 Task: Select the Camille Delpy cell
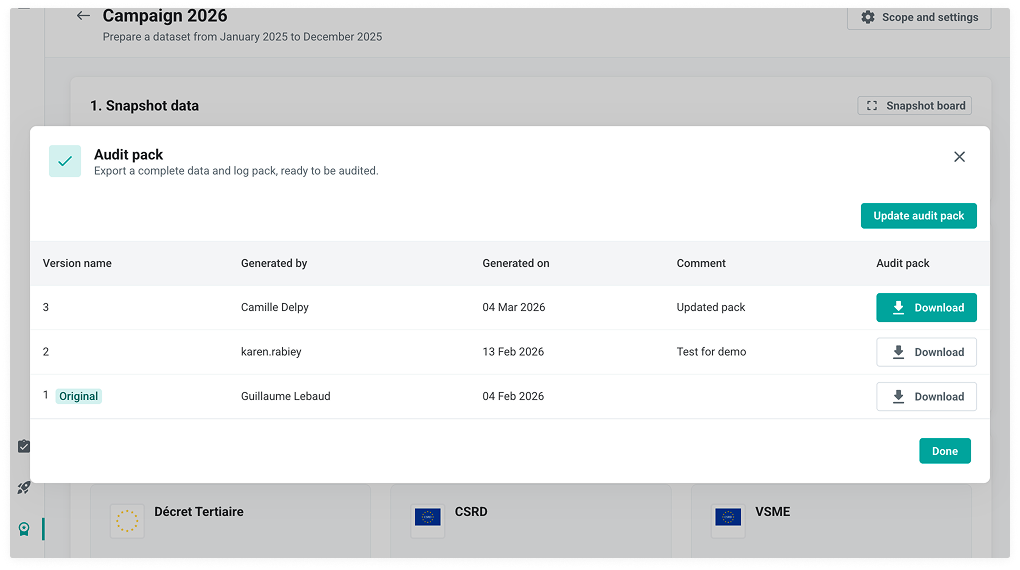click(x=275, y=307)
